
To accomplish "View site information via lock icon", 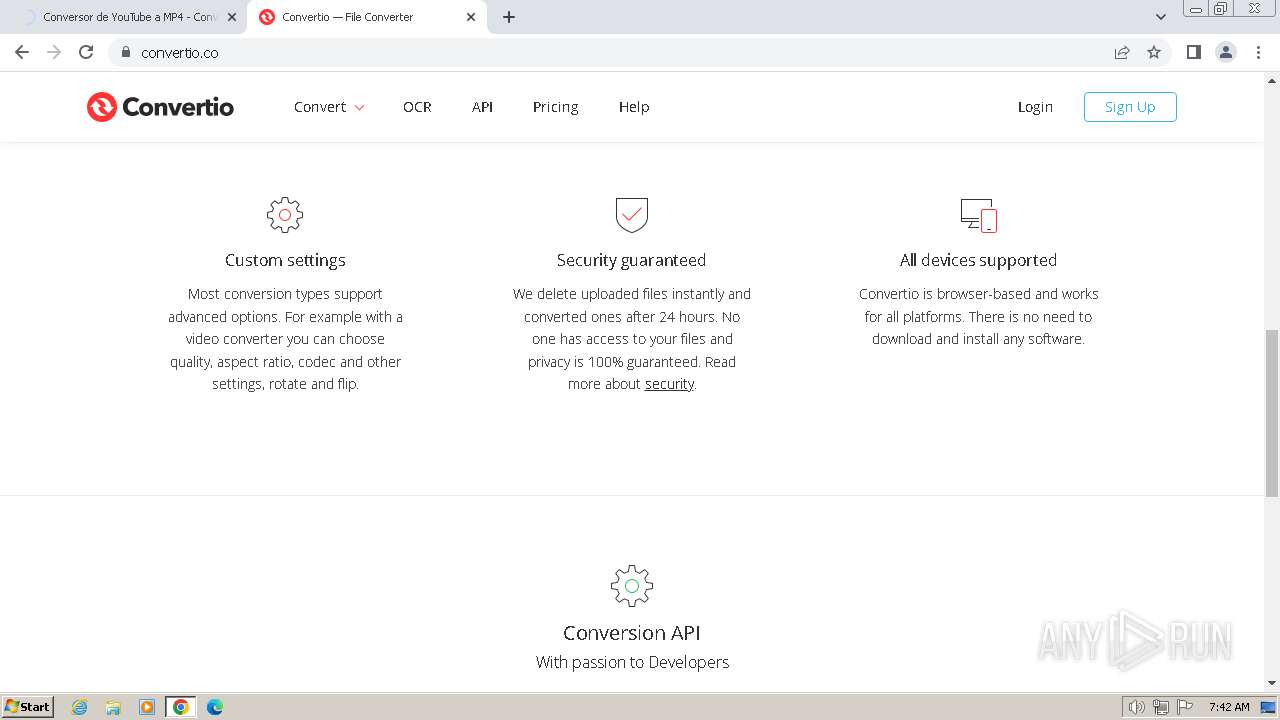I will [x=125, y=52].
